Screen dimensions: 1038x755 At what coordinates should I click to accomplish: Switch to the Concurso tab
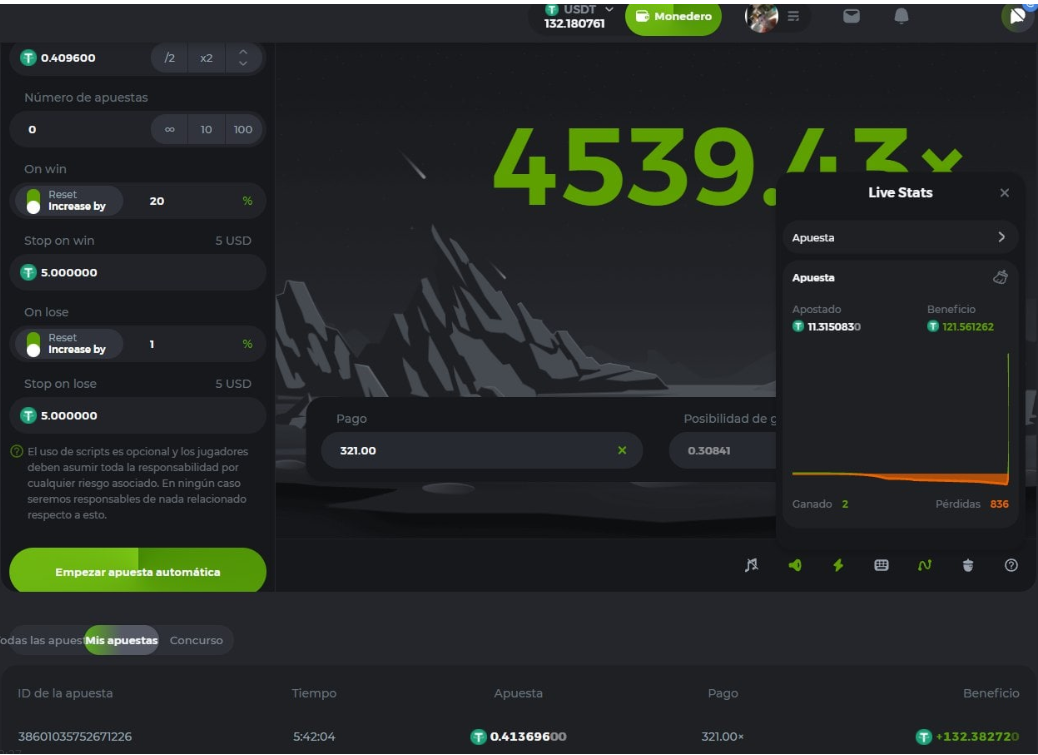click(196, 640)
